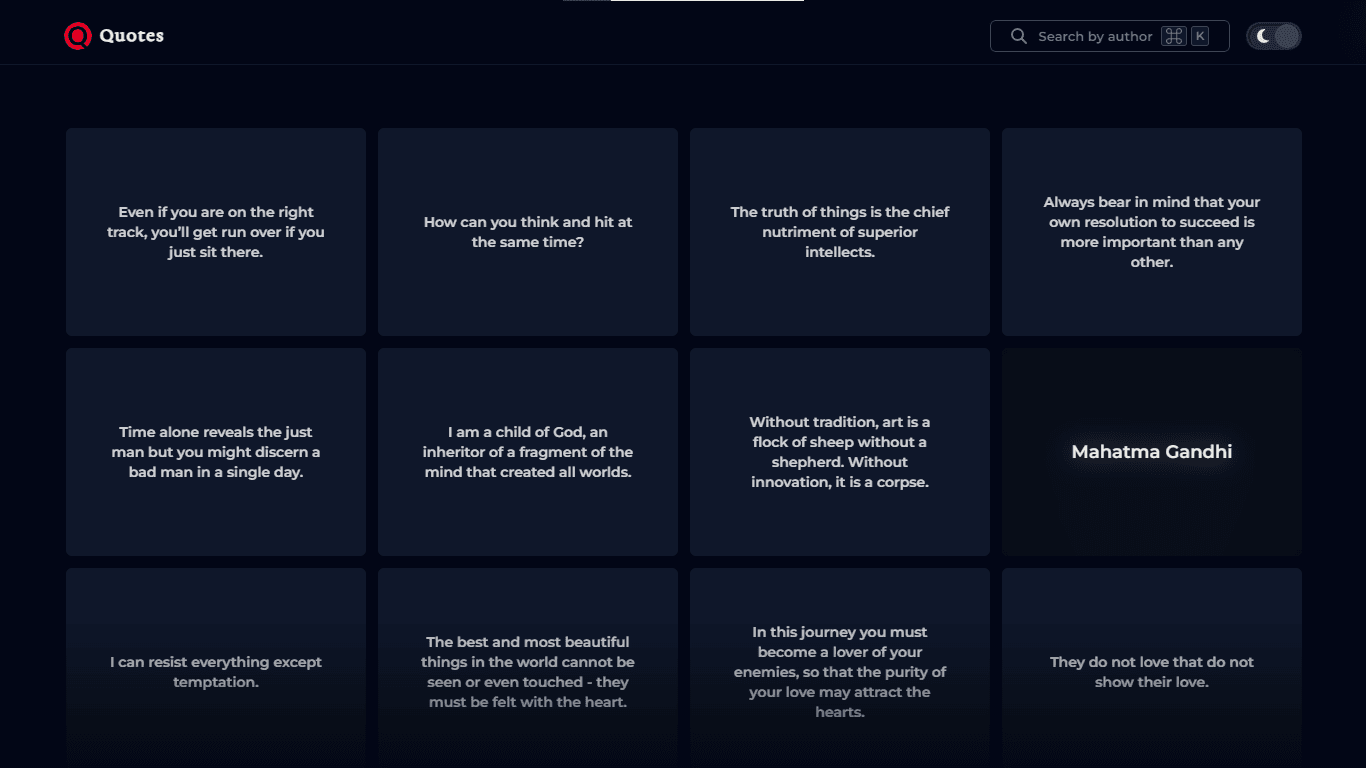
Task: Select the 'They do not love' card
Action: pyautogui.click(x=1151, y=672)
